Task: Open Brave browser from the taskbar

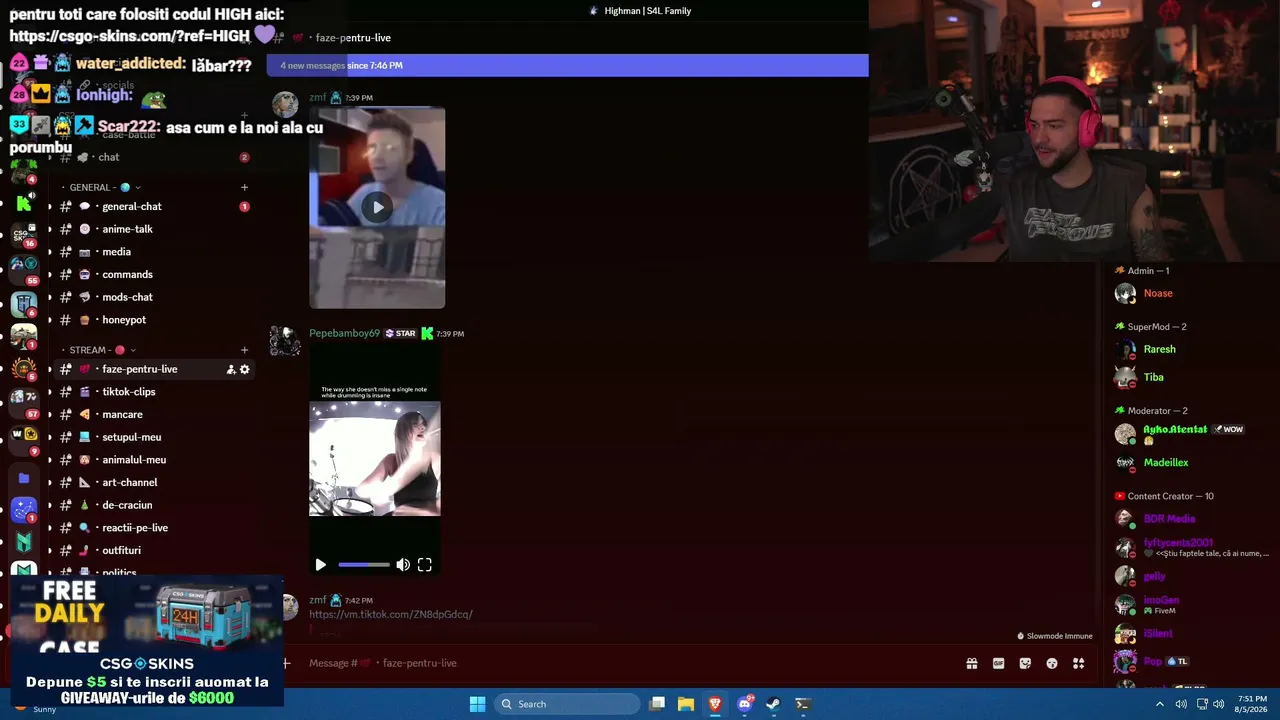Action: pyautogui.click(x=715, y=704)
